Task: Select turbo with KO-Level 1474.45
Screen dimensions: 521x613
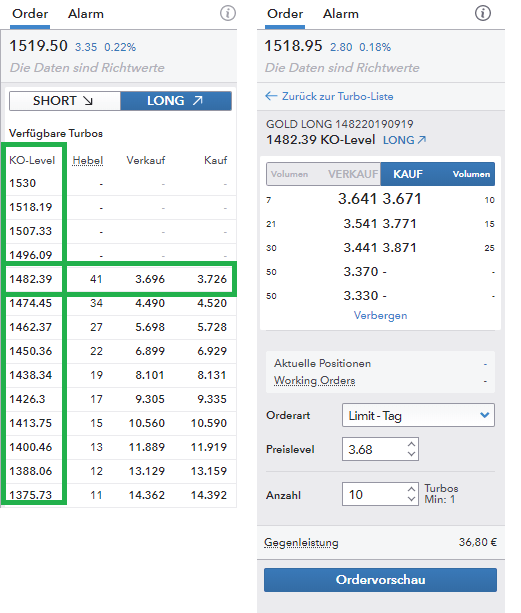Action: pos(119,303)
